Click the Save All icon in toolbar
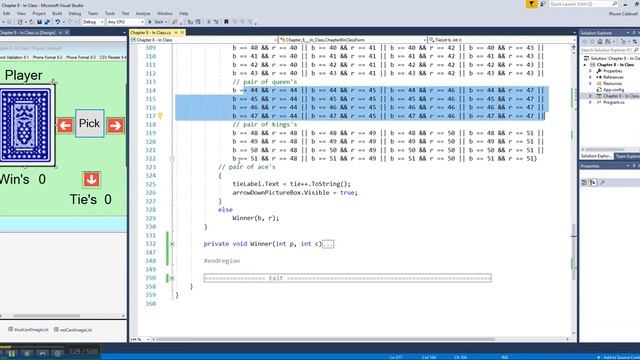This screenshot has width=640, height=360. tap(47, 22)
